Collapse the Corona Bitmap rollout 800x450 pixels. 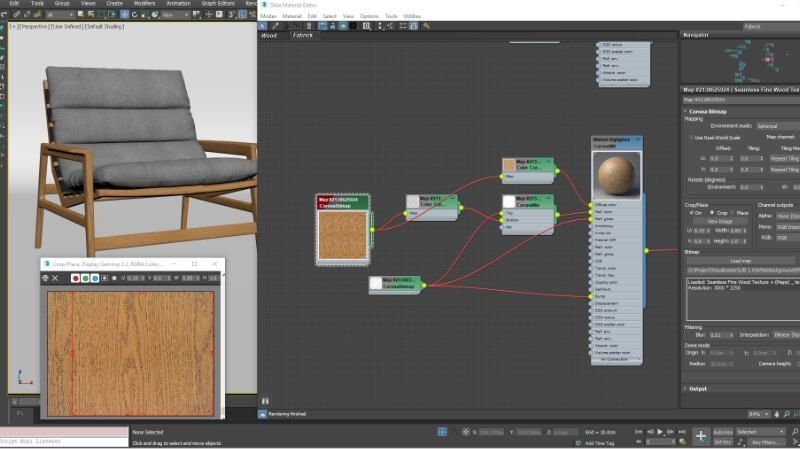point(707,111)
